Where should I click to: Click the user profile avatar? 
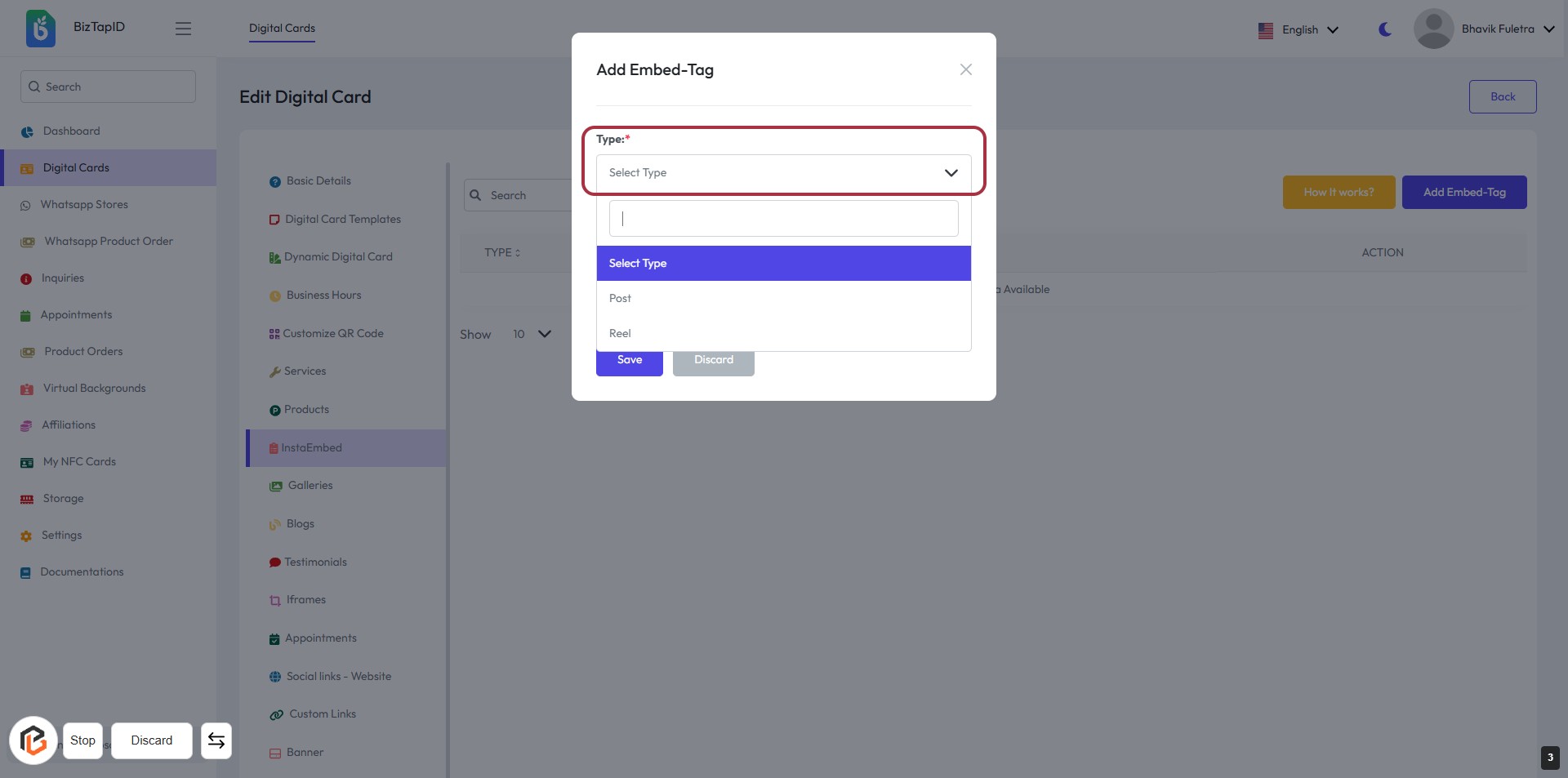pos(1433,29)
